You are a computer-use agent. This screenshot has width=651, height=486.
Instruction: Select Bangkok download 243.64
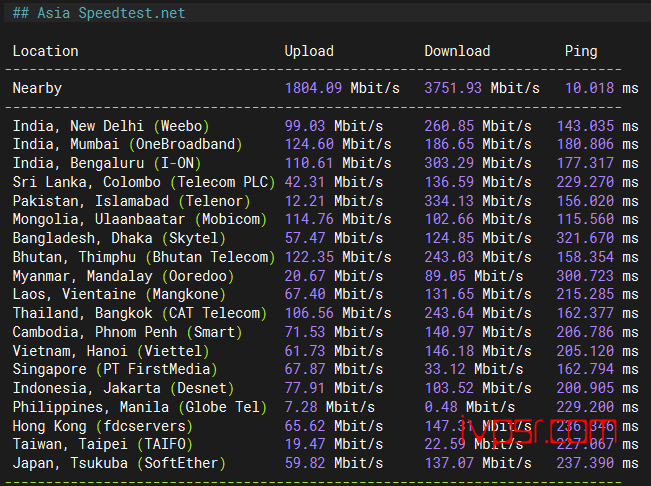(449, 313)
